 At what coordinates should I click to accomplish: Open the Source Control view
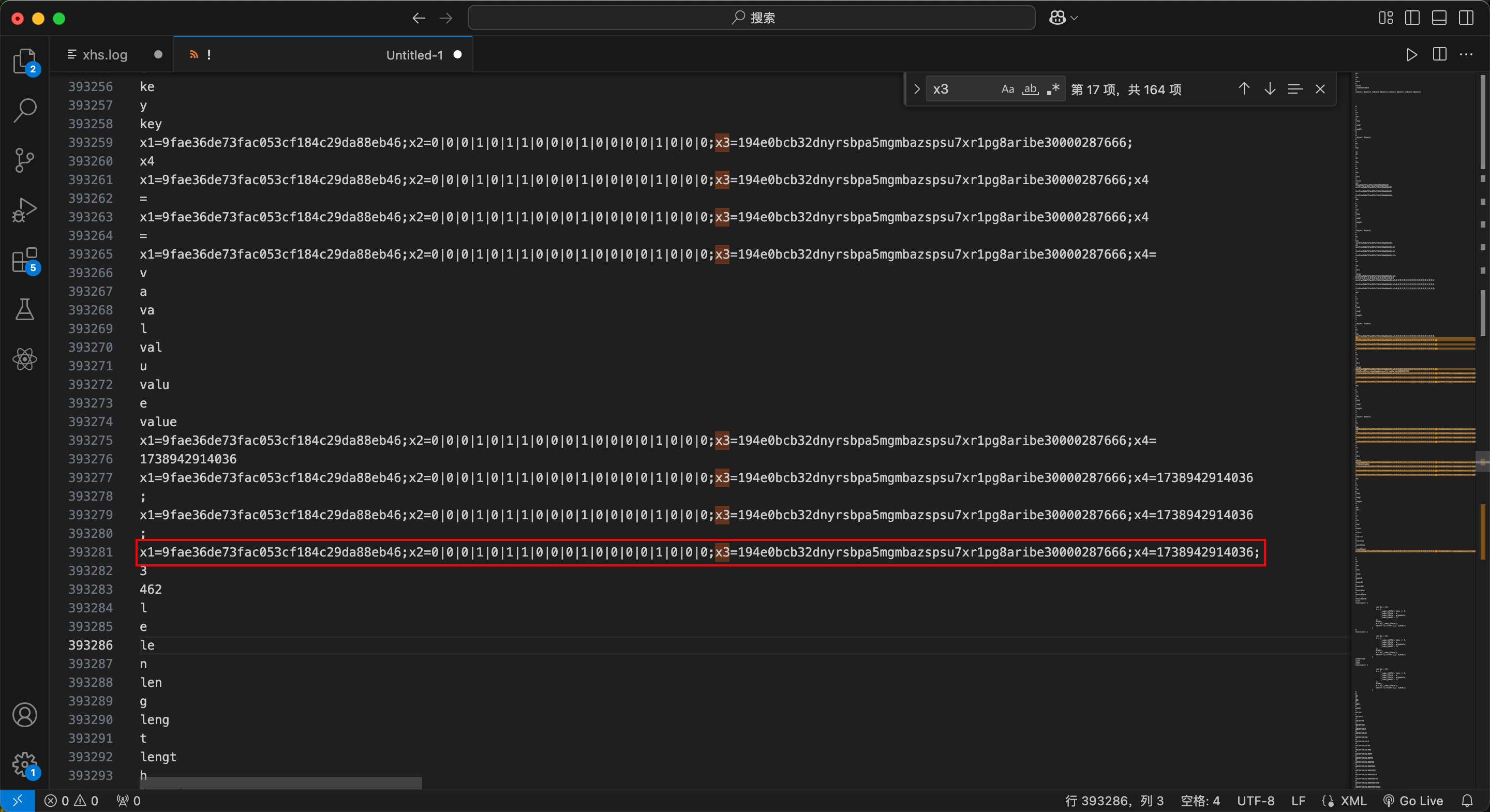click(x=24, y=160)
